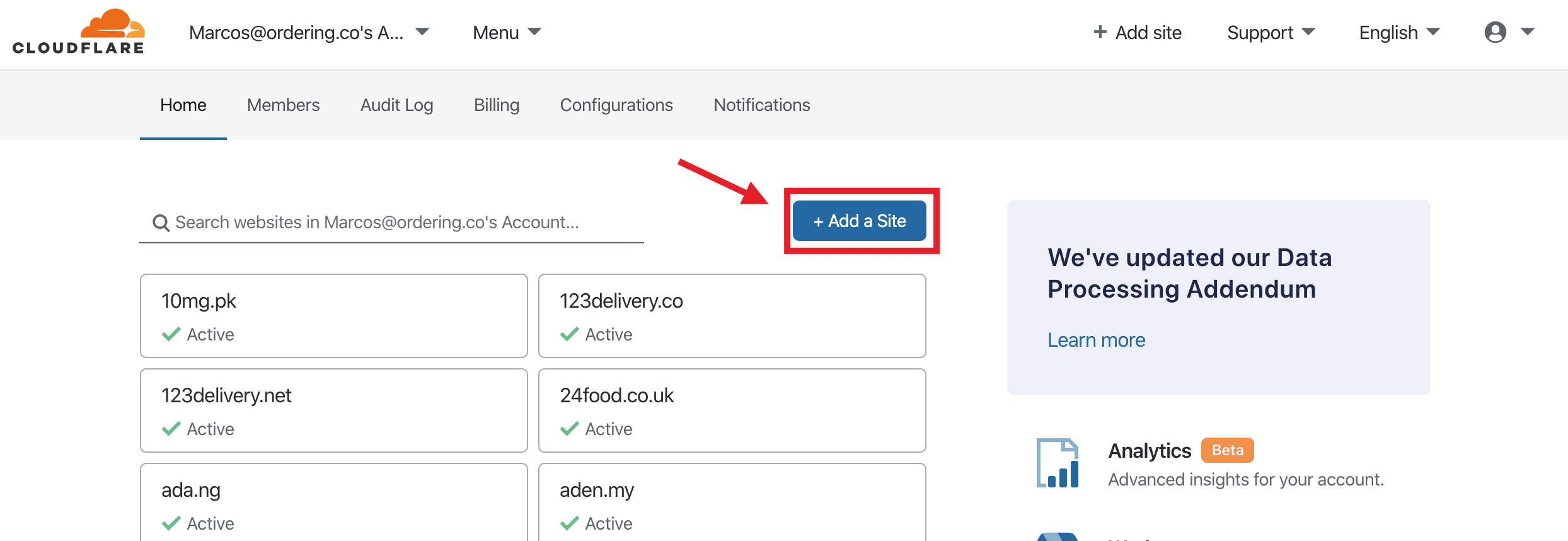Open the 24food.co.uk site card

[x=732, y=410]
